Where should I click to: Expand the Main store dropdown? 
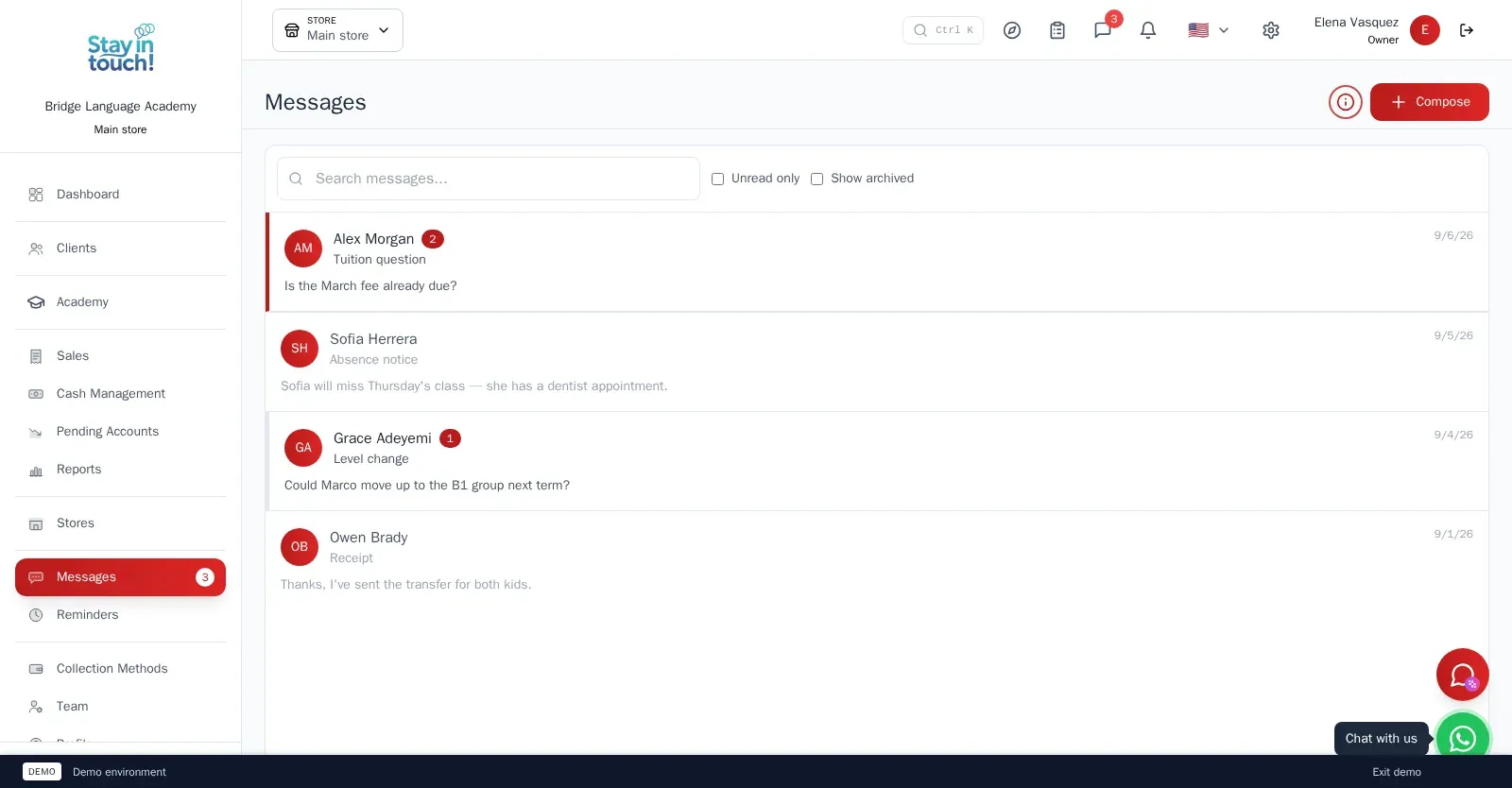coord(337,30)
